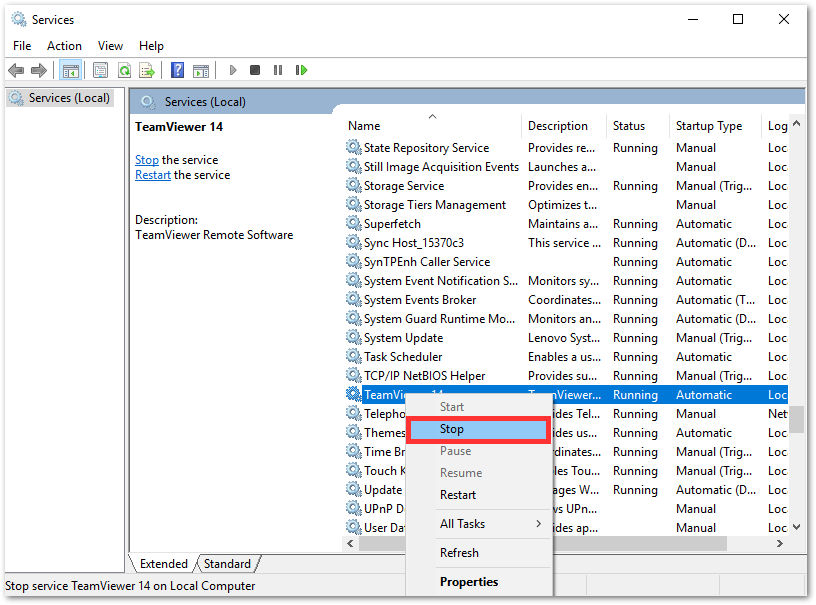This screenshot has height=605, width=816.
Task: Click the vertical scrollbar down arrow
Action: 796,527
